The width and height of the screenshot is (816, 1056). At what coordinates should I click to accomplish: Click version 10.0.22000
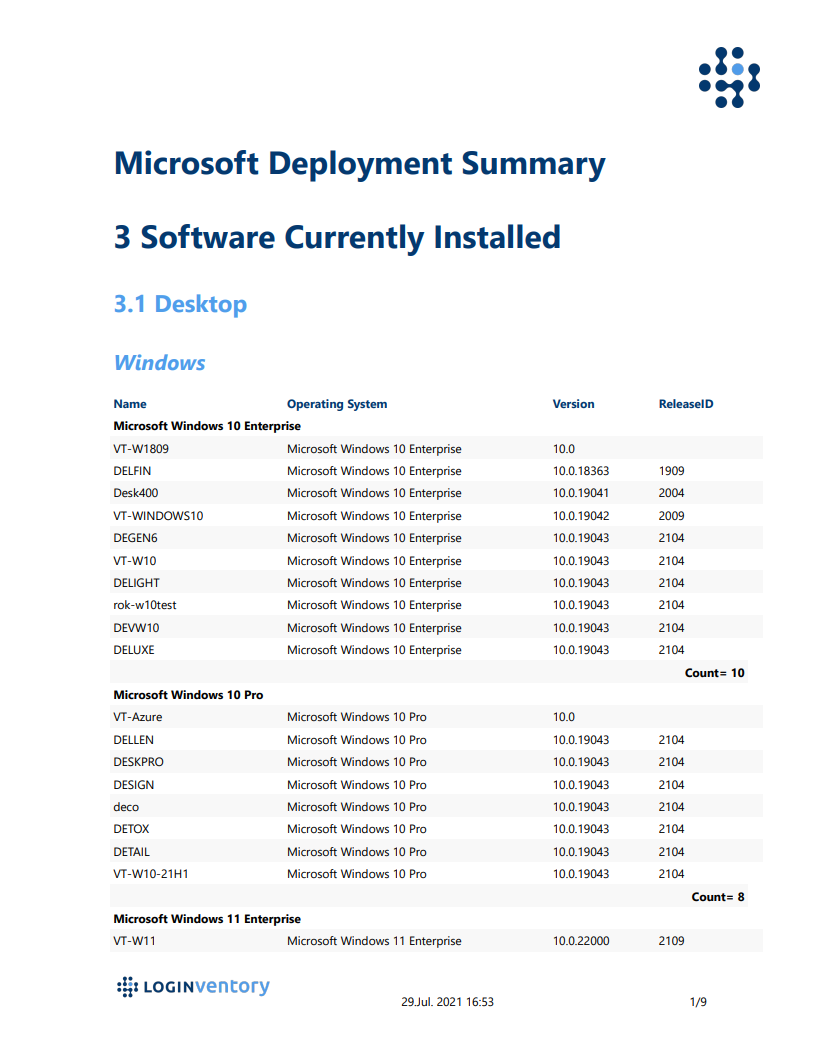[x=581, y=942]
